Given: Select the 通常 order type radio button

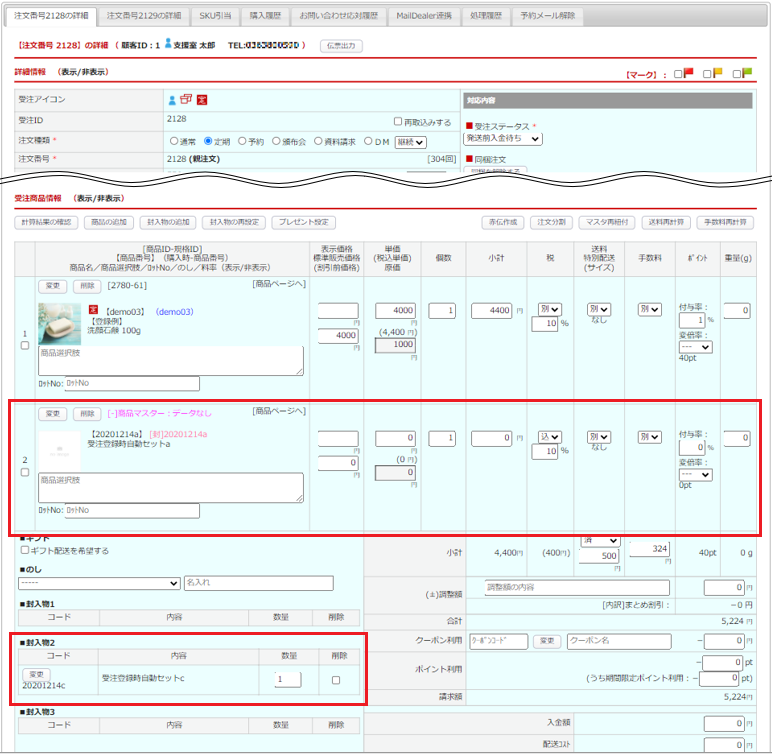Looking at the screenshot, I should 174,142.
